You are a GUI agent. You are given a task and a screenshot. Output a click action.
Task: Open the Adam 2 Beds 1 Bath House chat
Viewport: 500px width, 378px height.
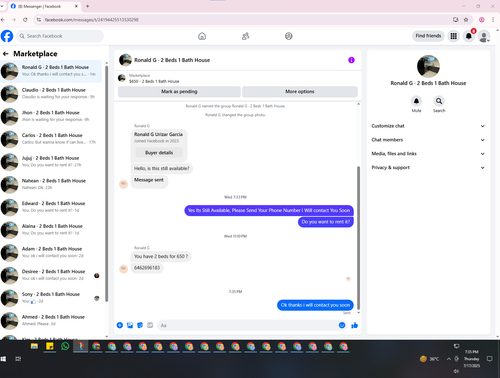(x=52, y=252)
